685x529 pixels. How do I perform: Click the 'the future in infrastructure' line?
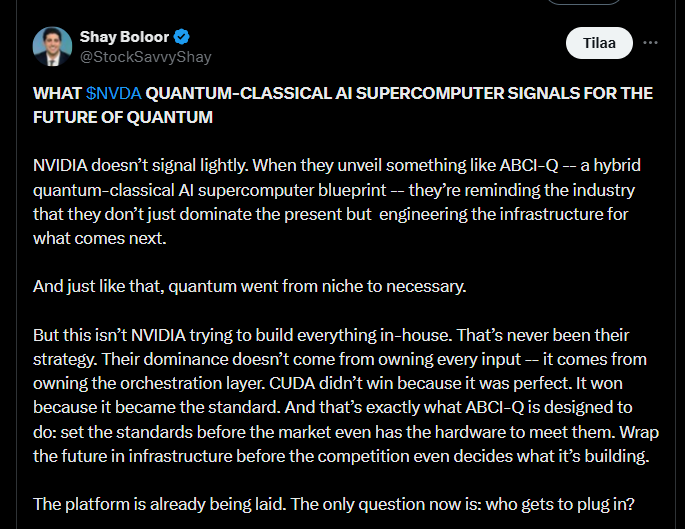point(133,456)
